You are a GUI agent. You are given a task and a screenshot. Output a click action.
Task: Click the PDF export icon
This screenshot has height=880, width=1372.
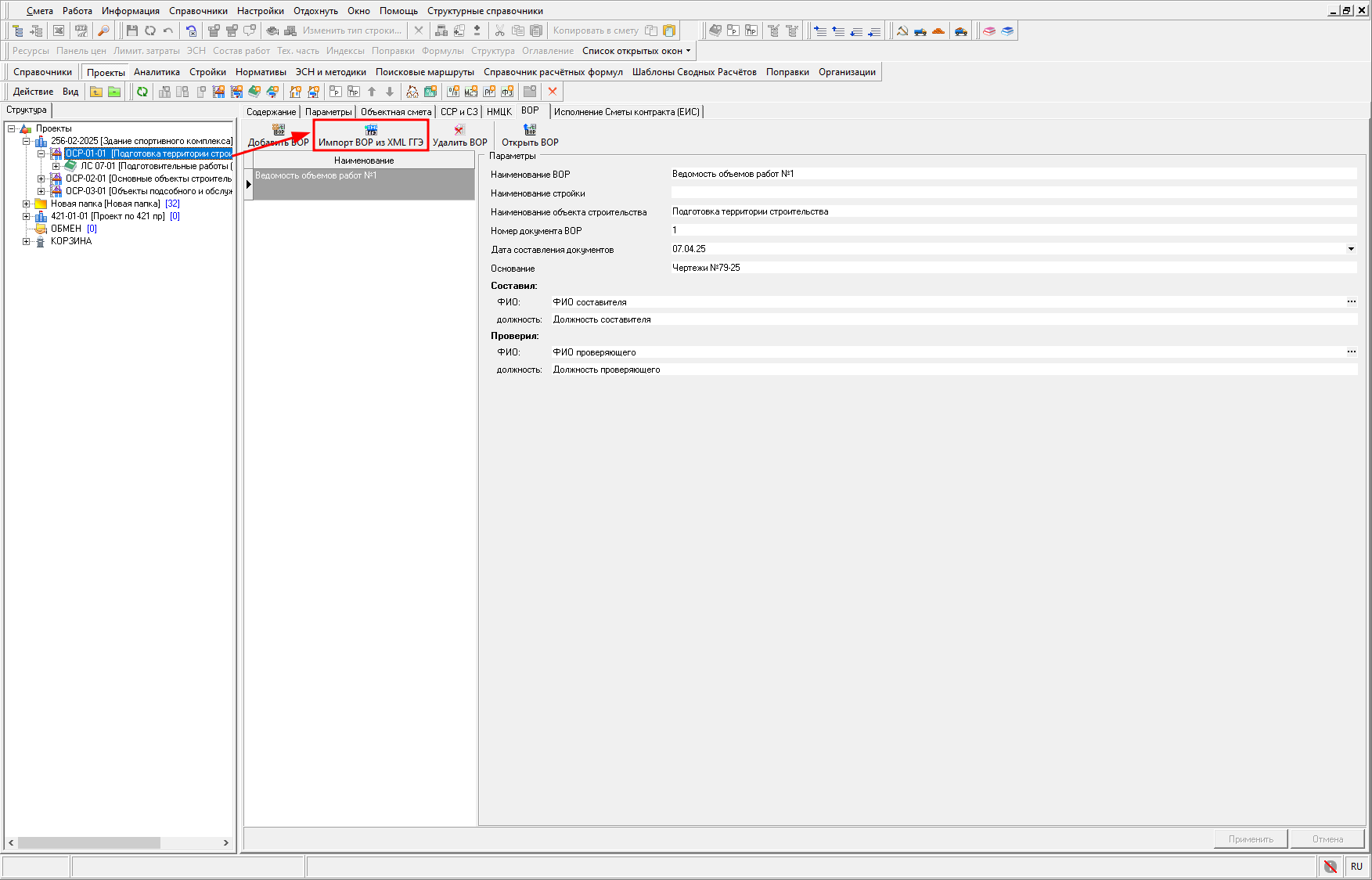click(81, 31)
